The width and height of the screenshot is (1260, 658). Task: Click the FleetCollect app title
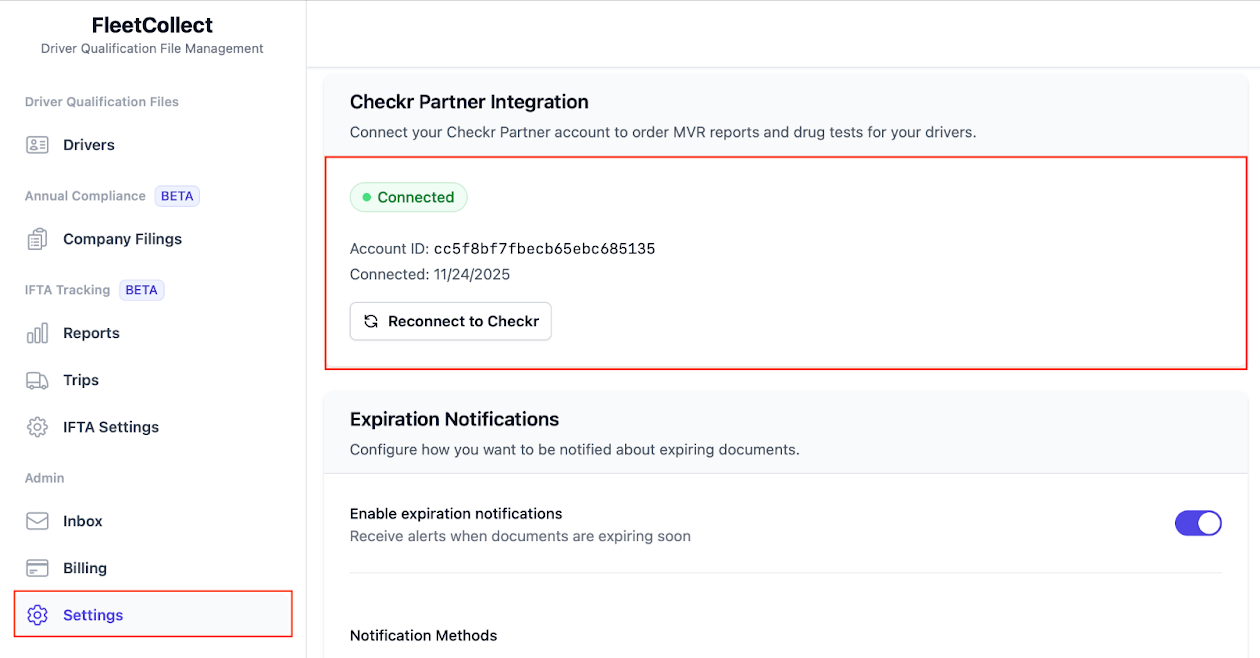click(152, 25)
